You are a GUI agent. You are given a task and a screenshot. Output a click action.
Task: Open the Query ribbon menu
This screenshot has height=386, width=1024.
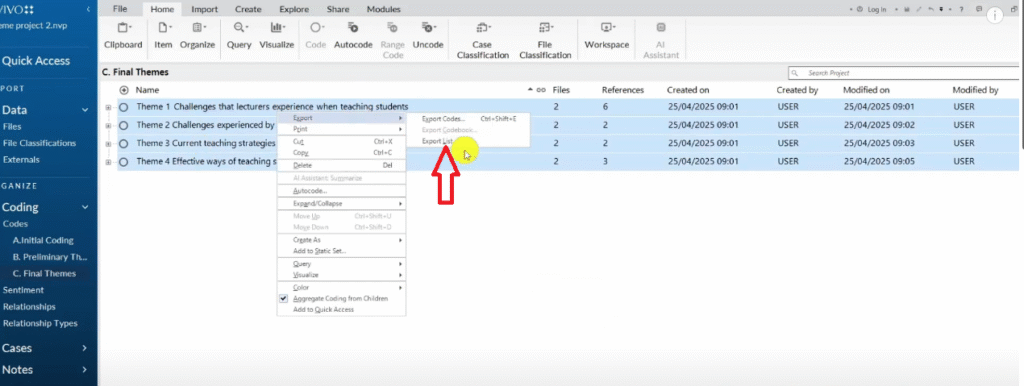239,36
